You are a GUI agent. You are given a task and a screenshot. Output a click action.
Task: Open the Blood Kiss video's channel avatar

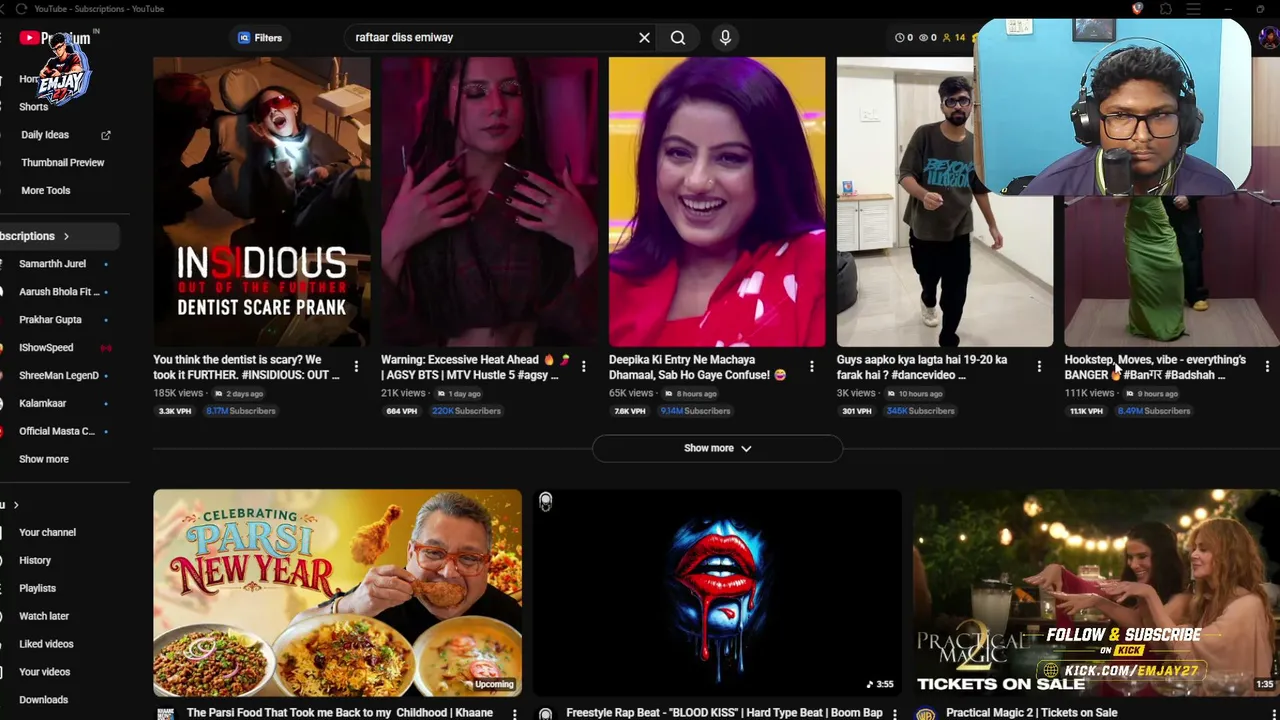(545, 714)
